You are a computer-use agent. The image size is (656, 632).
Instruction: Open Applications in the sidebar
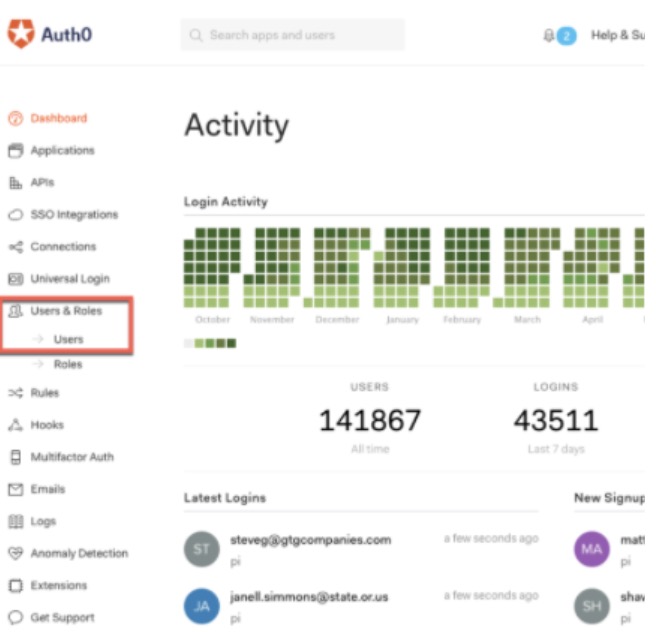pyautogui.click(x=62, y=151)
